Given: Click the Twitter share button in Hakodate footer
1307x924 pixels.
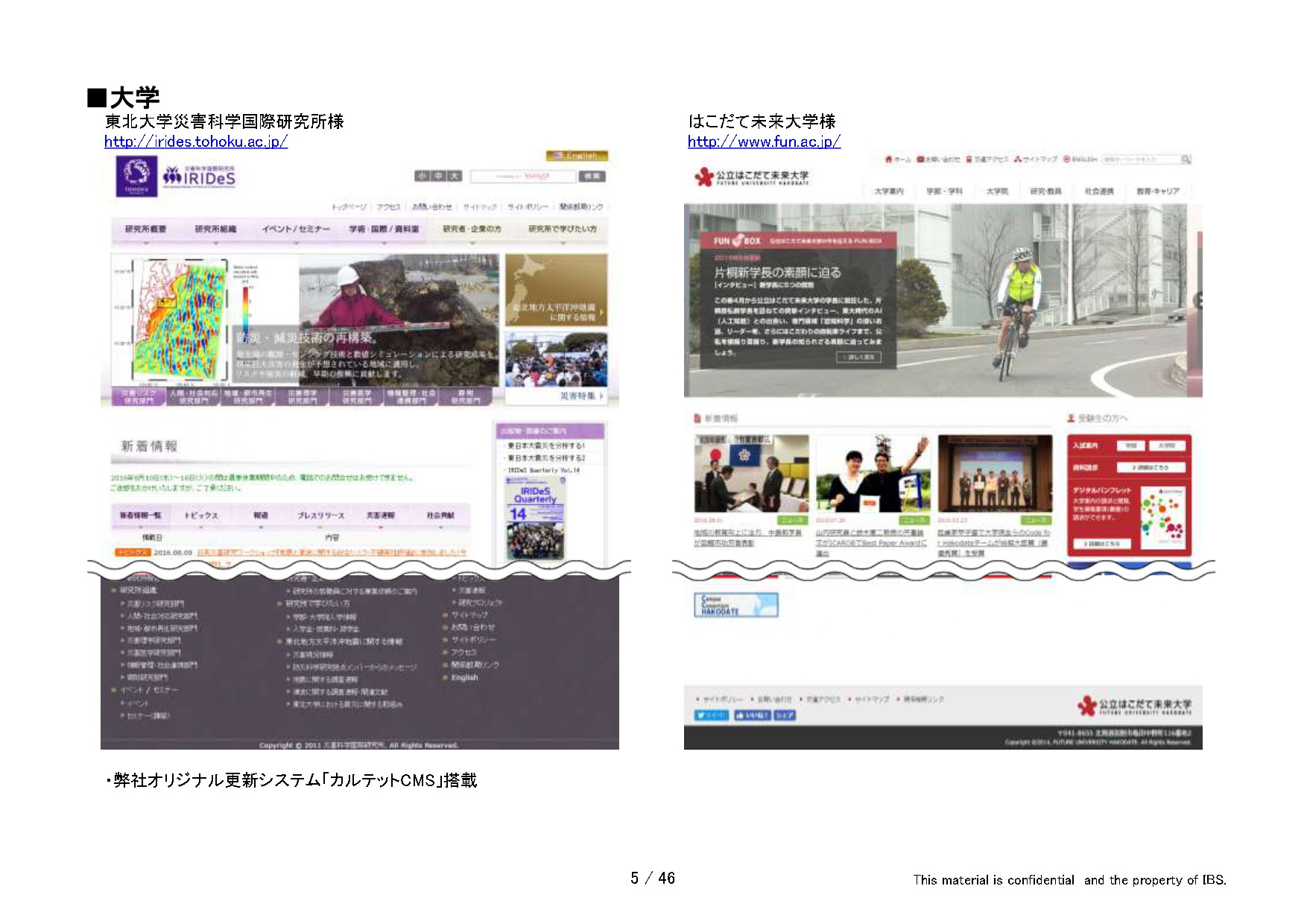Looking at the screenshot, I should point(711,715).
